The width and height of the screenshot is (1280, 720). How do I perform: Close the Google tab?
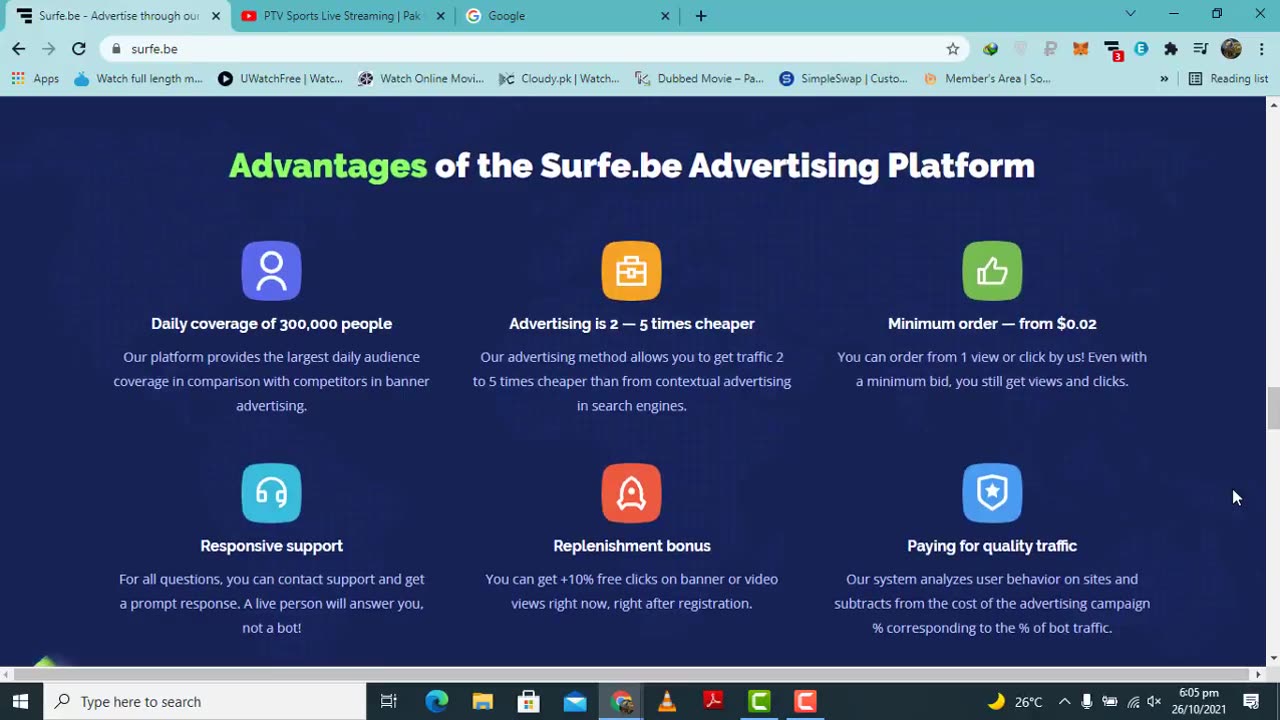(x=665, y=15)
